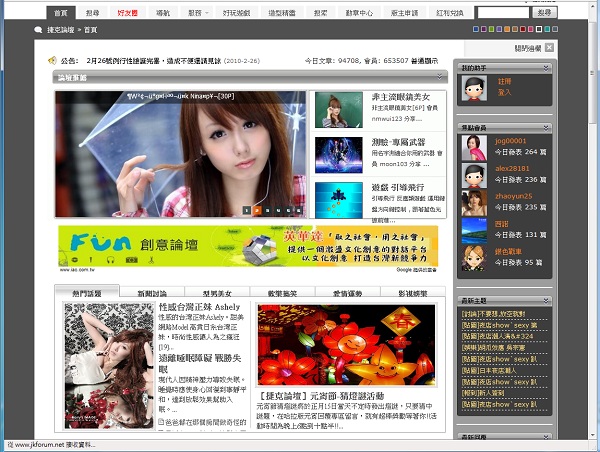Collapse the 我的助手 sidebar panel
Viewport: 600px width, 452px height.
[546, 68]
